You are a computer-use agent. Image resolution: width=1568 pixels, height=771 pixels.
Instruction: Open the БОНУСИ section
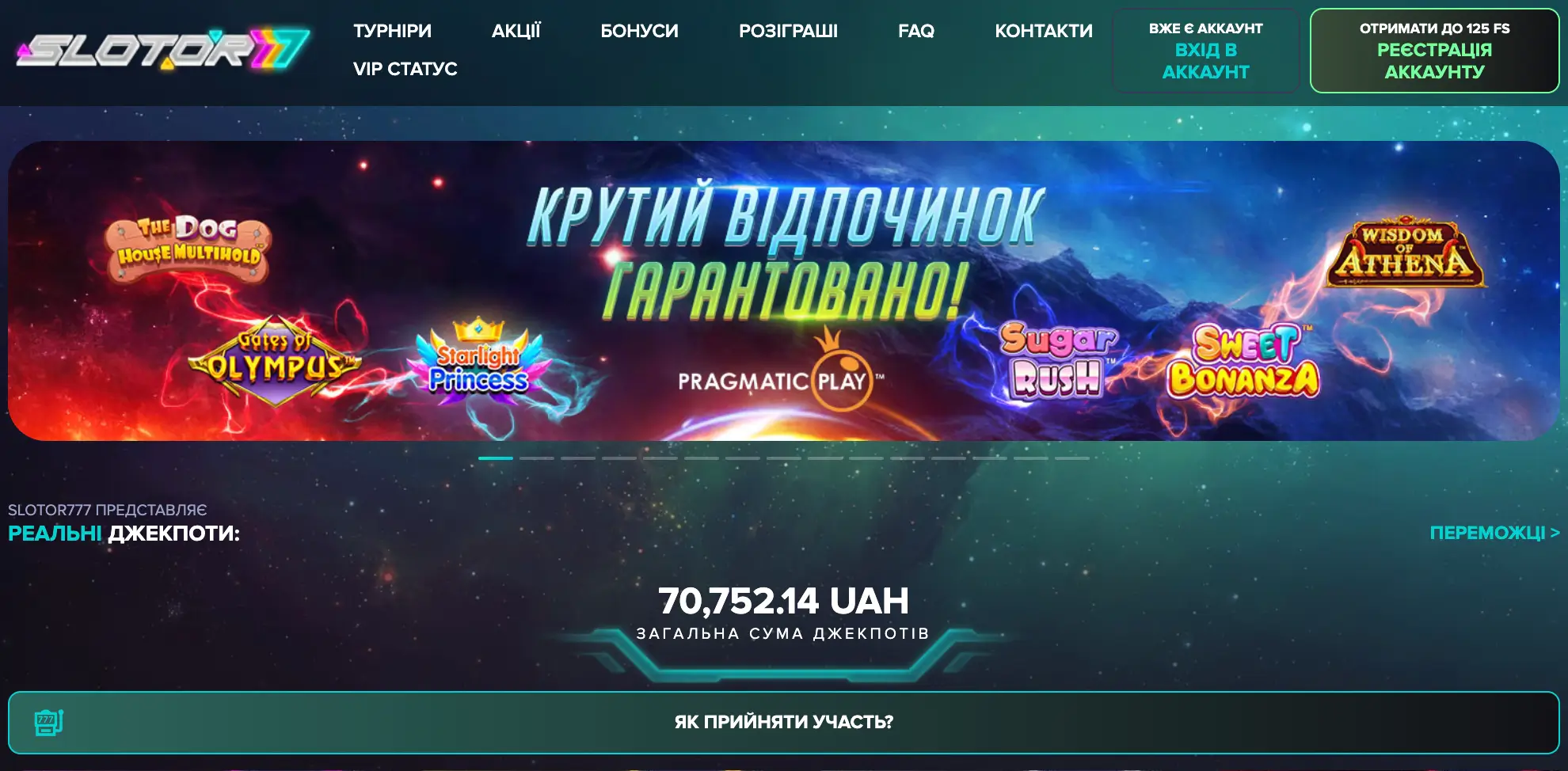coord(639,31)
